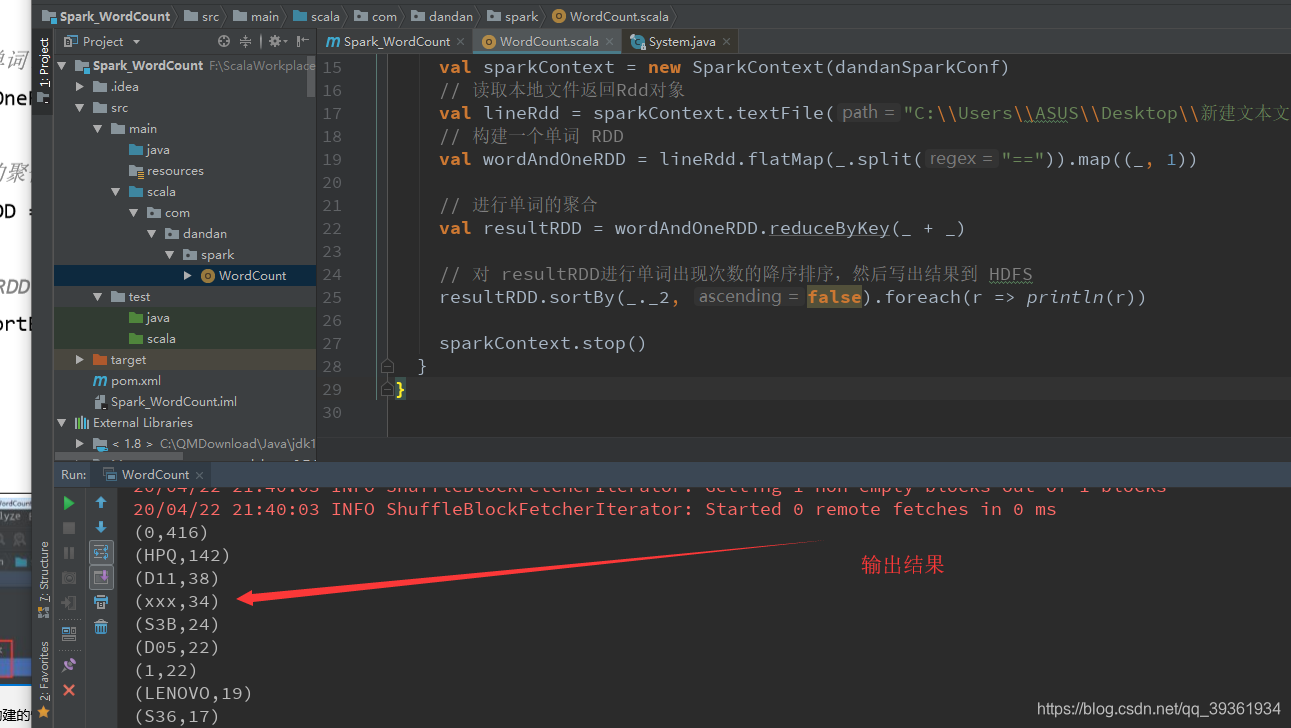Click the exit icon in run toolbar
Viewport: 1291px width, 728px height.
click(x=69, y=602)
